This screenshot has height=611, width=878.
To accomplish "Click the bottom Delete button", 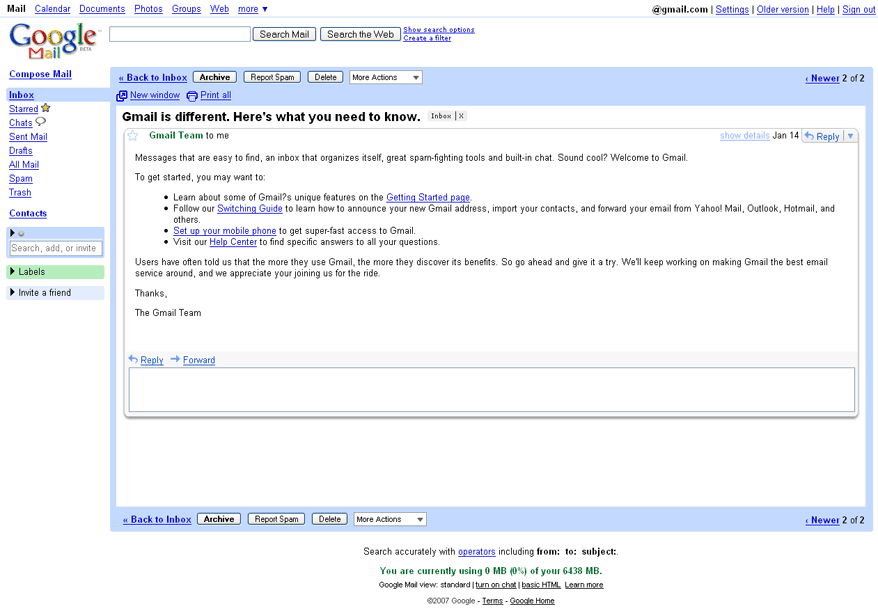I will tap(330, 519).
